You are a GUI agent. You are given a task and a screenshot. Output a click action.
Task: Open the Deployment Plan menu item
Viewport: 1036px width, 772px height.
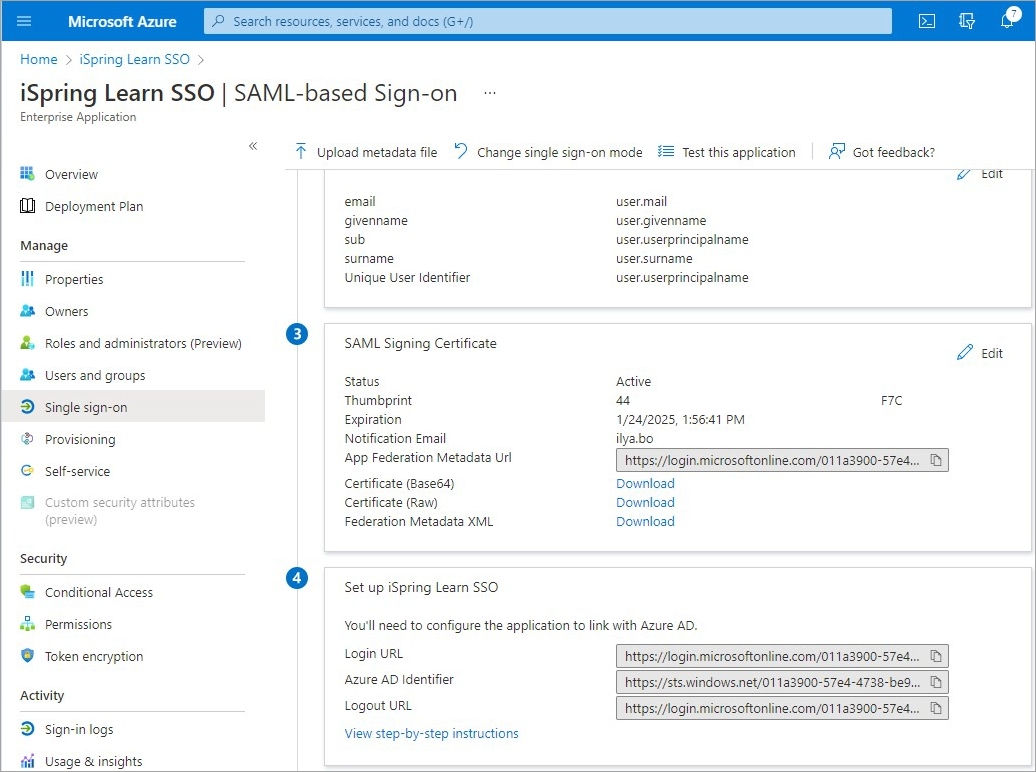[94, 206]
